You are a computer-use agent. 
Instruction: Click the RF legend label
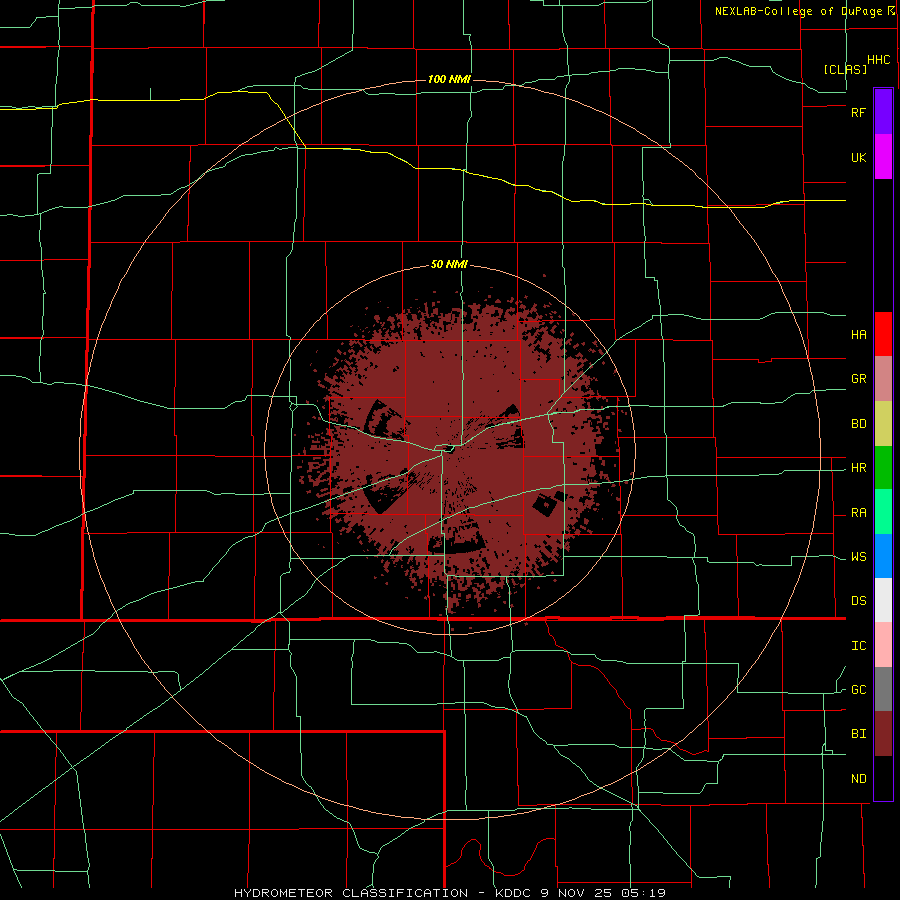coord(858,112)
